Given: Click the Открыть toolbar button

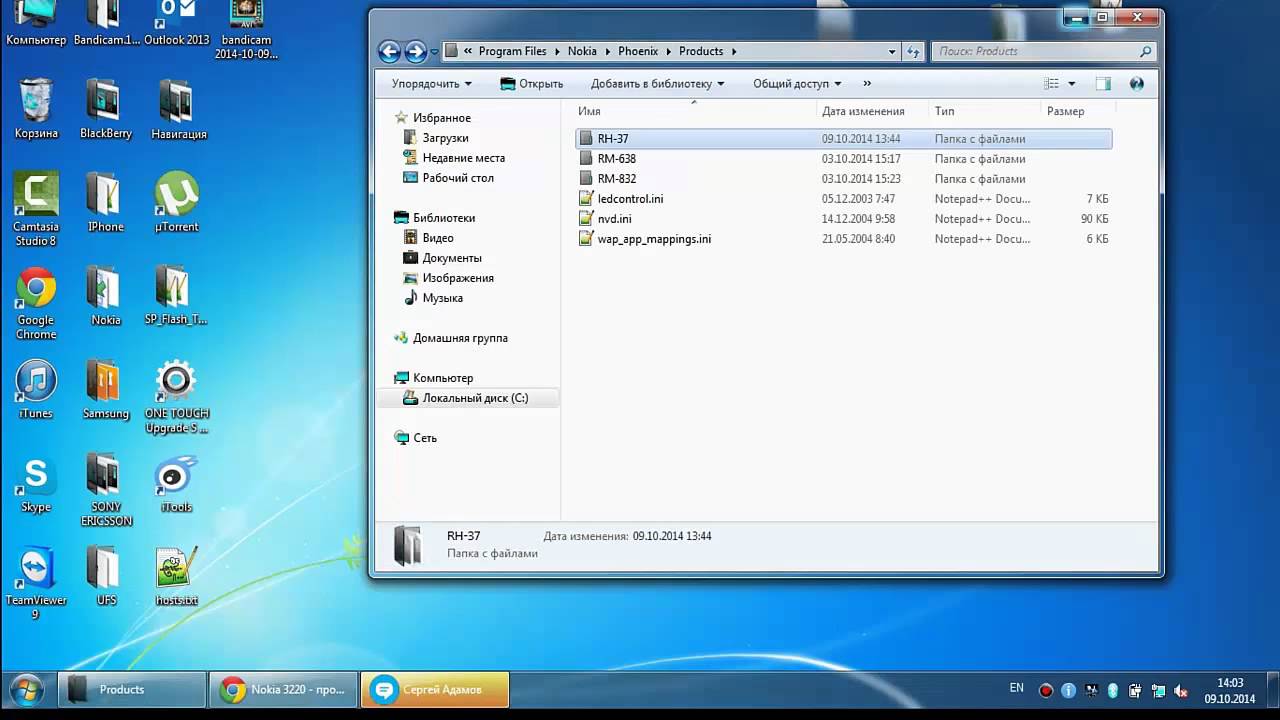Looking at the screenshot, I should (x=531, y=84).
